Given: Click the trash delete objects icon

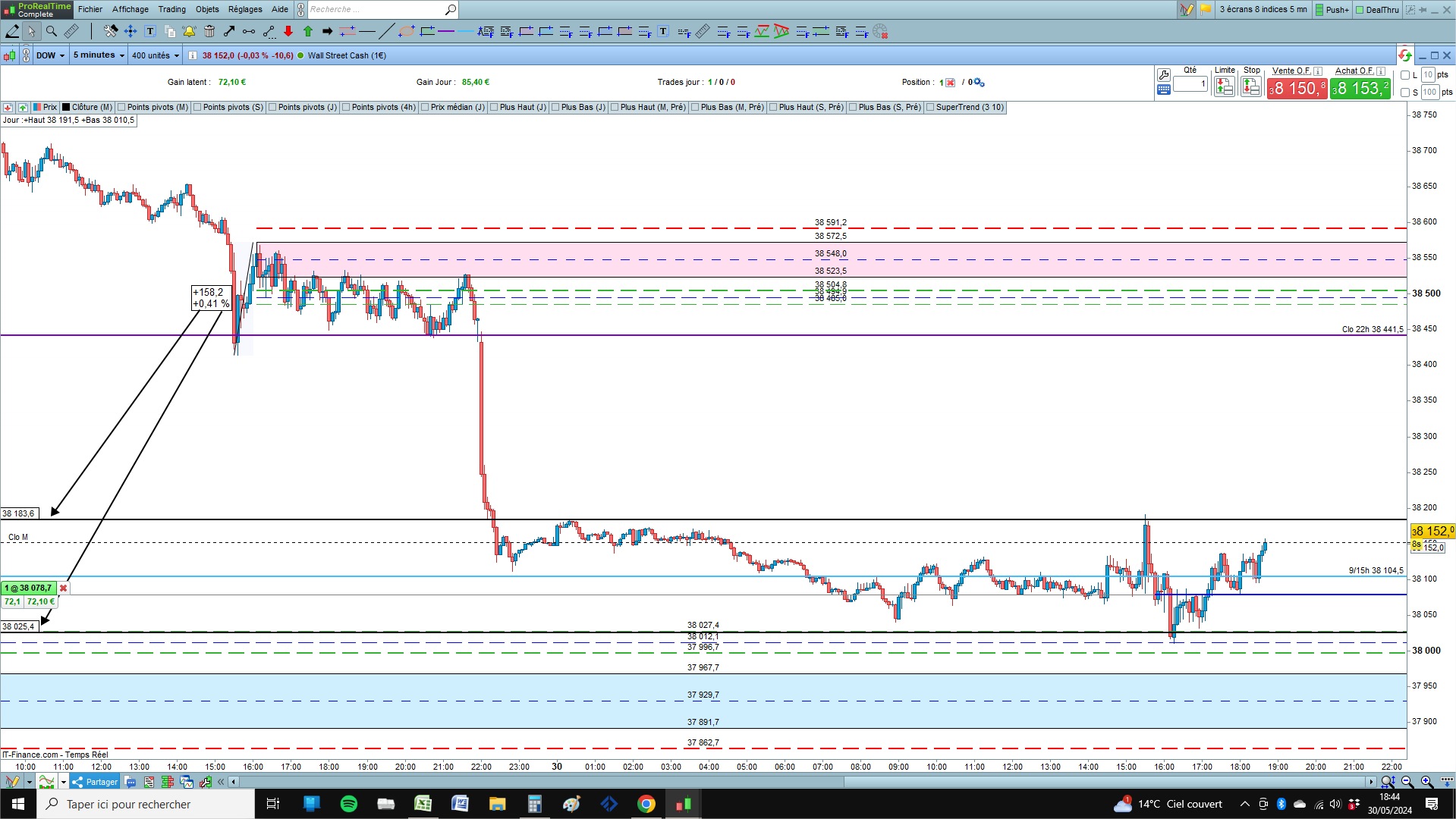Looking at the screenshot, I should pos(209,31).
